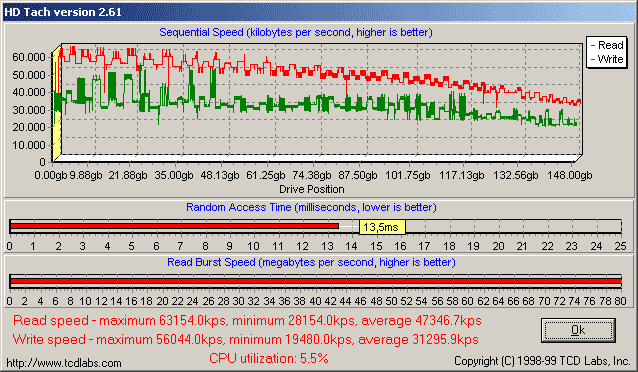Click the CPU utilization: 5.5% text

click(269, 358)
